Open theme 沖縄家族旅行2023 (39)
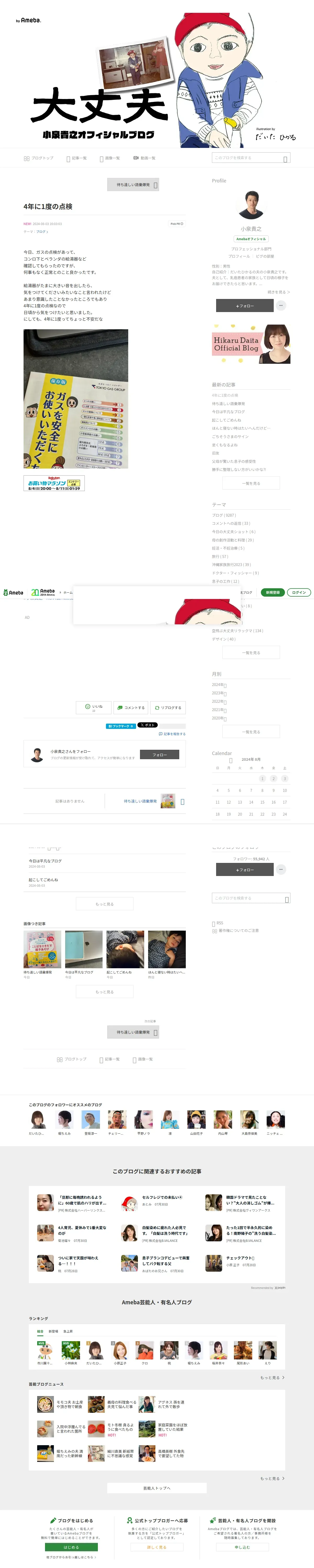The width and height of the screenshot is (314, 1568). 231,565
